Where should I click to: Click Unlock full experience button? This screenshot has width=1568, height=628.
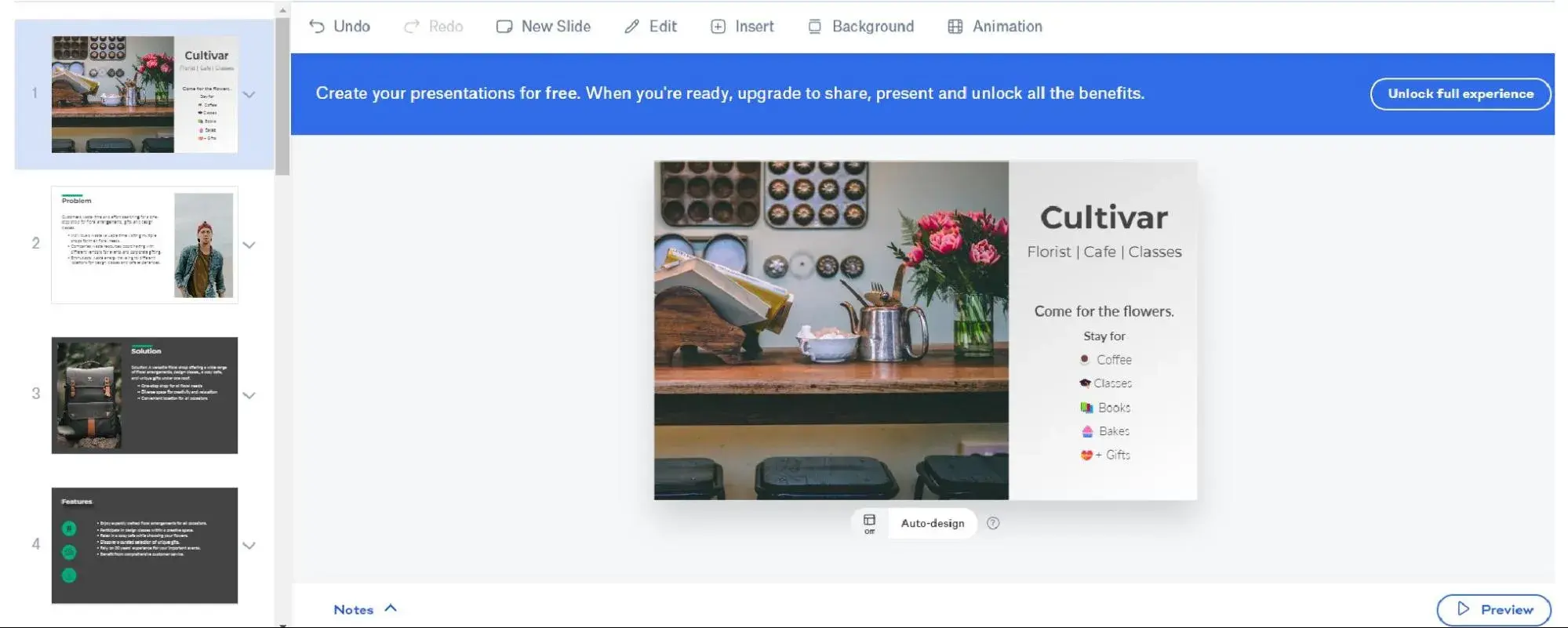[x=1460, y=94]
